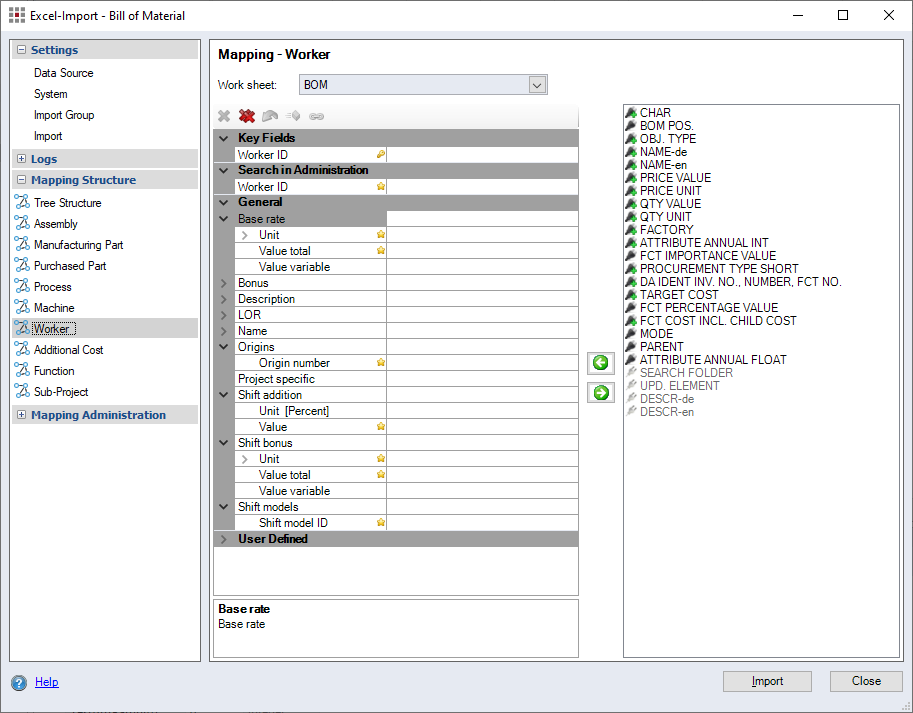Click the green right arrow remove button

(x=601, y=393)
